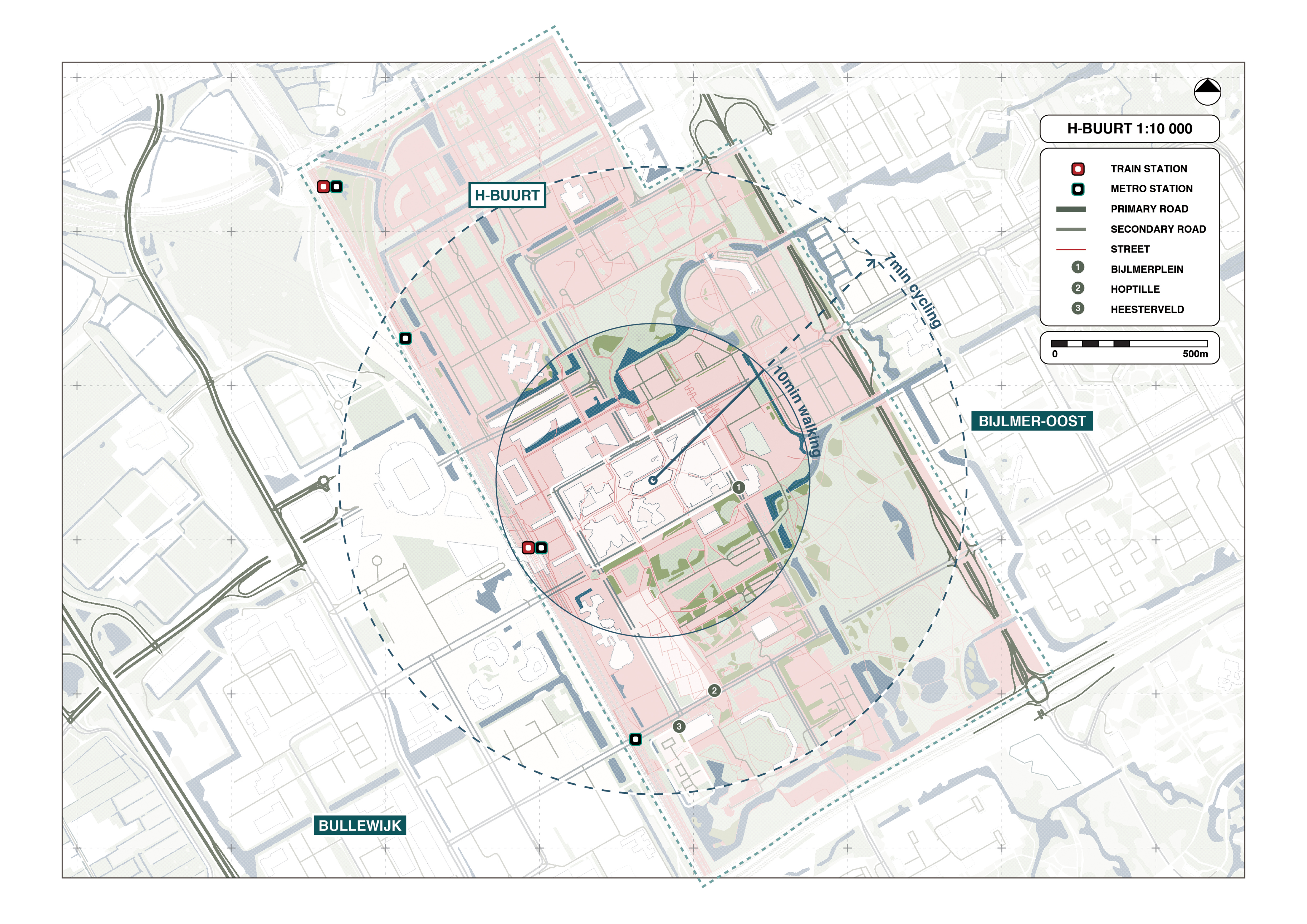Click the BIJLMER-OOST district label

pos(1031,421)
